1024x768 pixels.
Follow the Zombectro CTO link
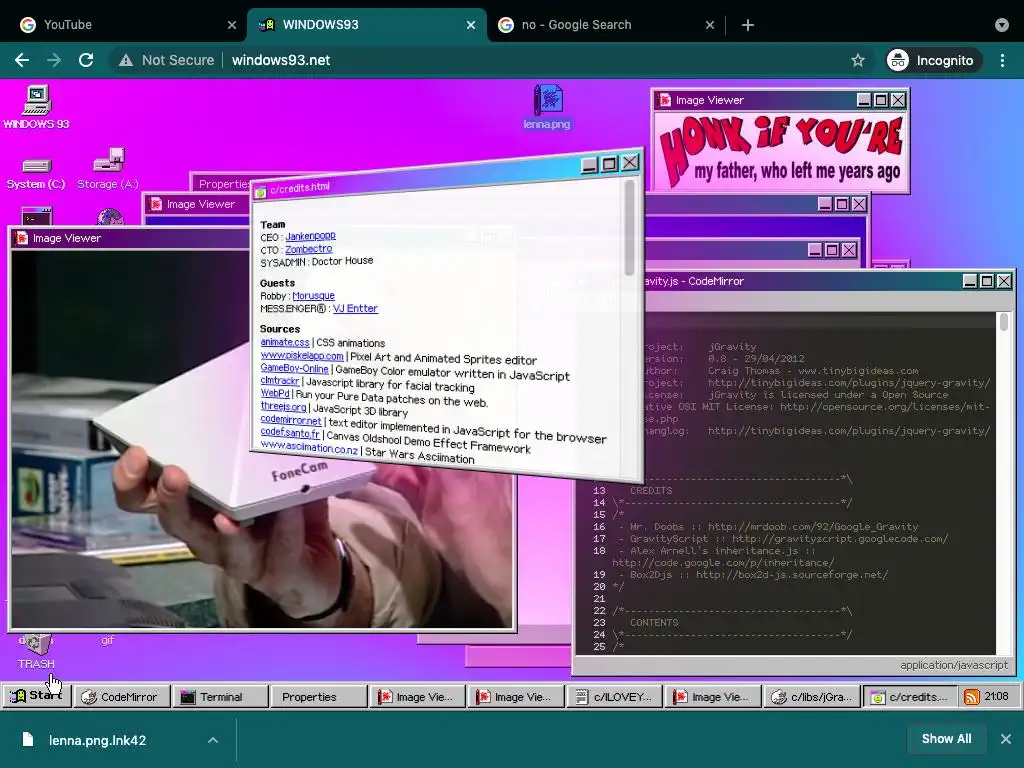tap(308, 249)
